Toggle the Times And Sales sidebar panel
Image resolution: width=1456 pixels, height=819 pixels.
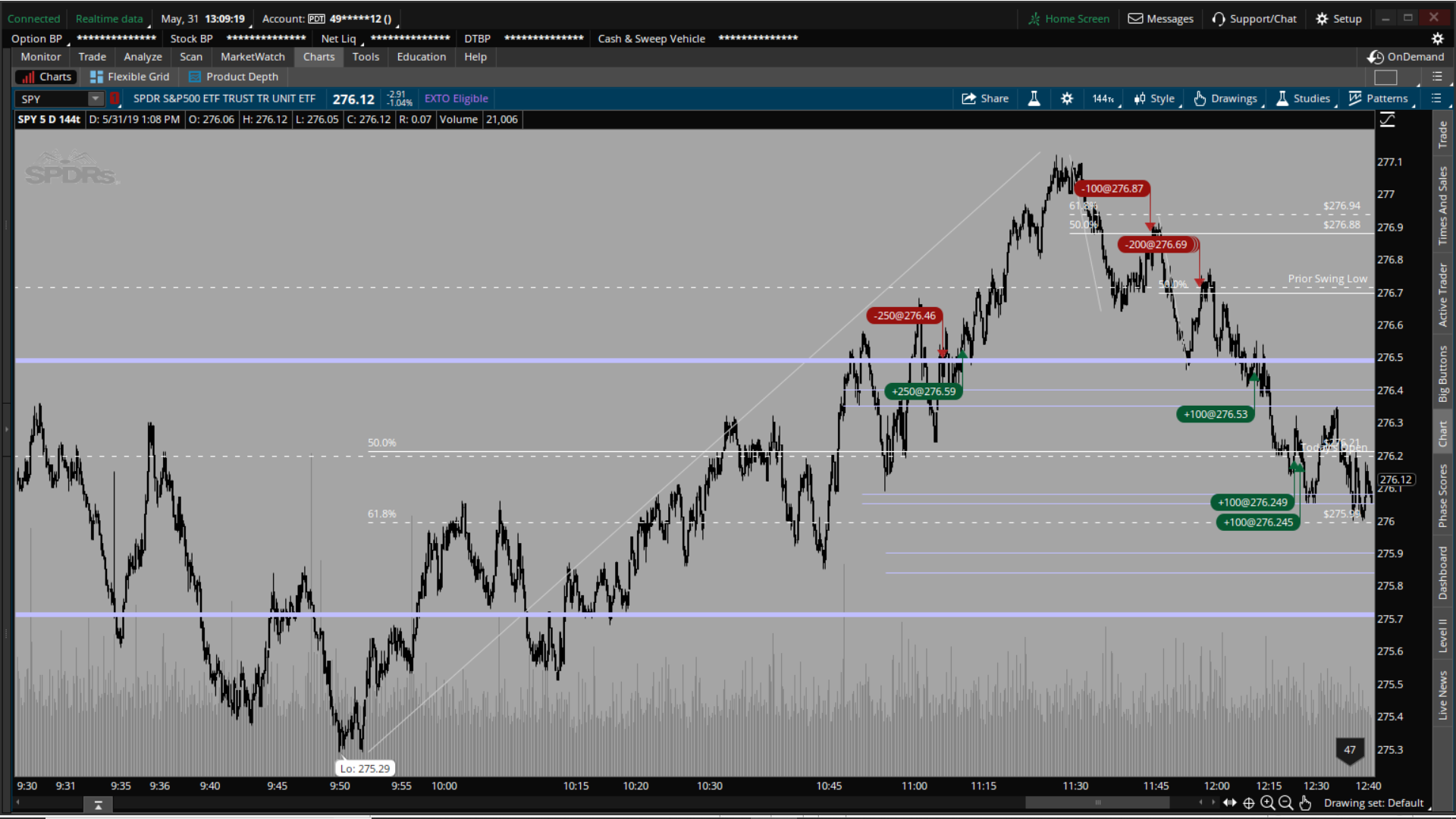click(1442, 206)
